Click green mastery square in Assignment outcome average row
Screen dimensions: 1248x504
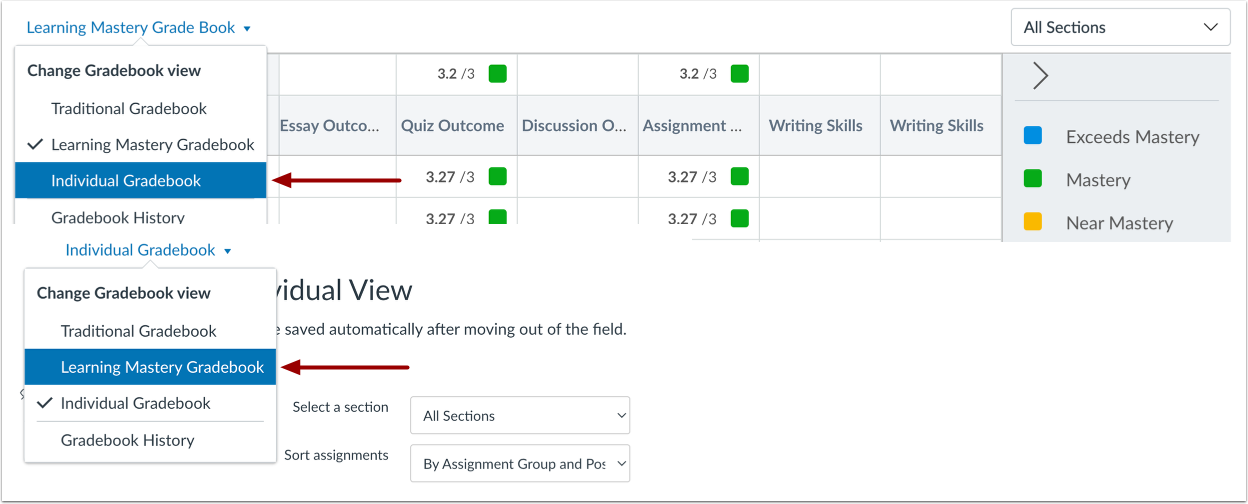tap(739, 73)
